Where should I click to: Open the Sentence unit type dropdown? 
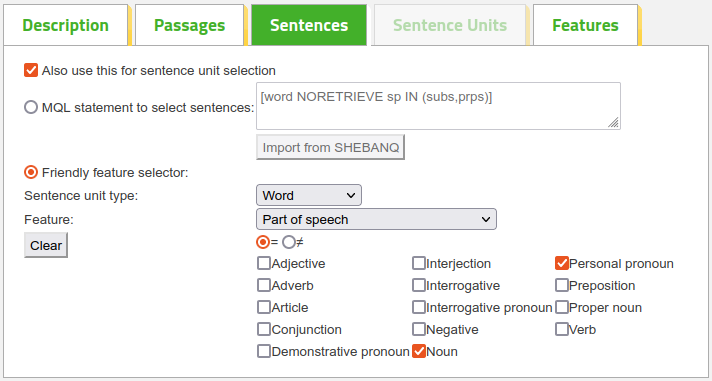pyautogui.click(x=309, y=195)
